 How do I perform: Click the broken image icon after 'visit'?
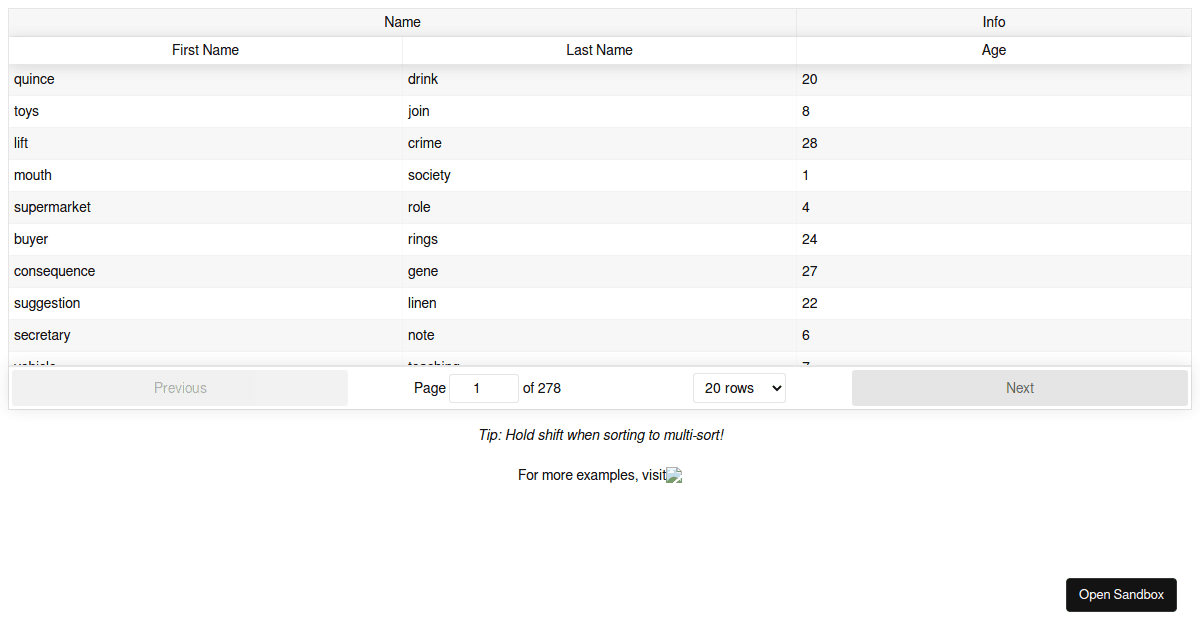(x=673, y=475)
